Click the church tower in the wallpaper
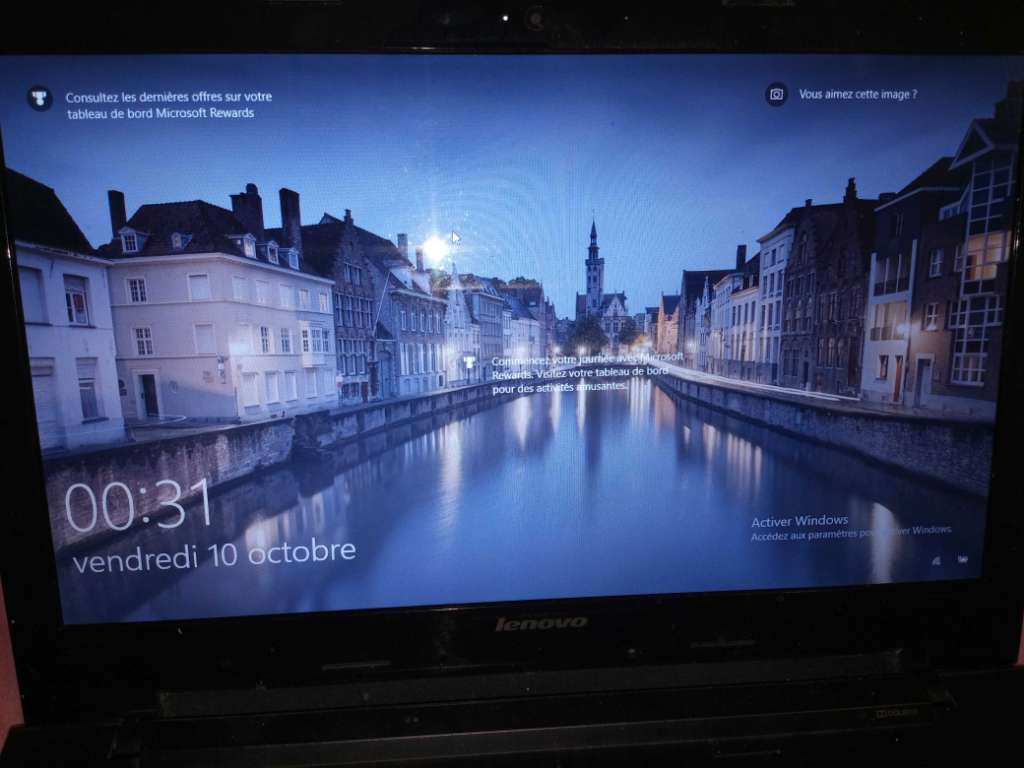Screen dimensions: 1024x768 [594, 260]
